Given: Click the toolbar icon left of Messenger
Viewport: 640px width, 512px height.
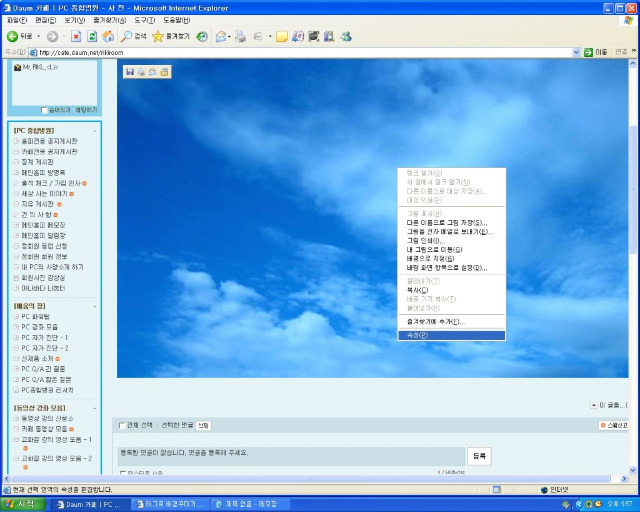Looking at the screenshot, I should point(329,37).
